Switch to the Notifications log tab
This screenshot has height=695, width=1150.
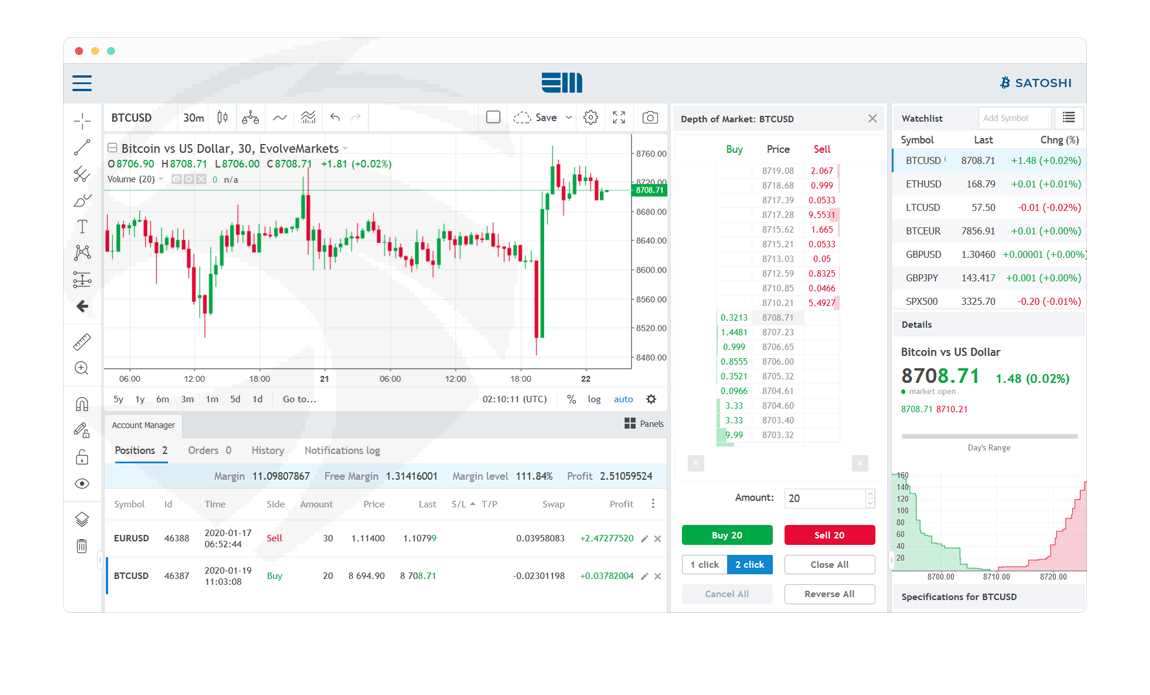click(342, 451)
